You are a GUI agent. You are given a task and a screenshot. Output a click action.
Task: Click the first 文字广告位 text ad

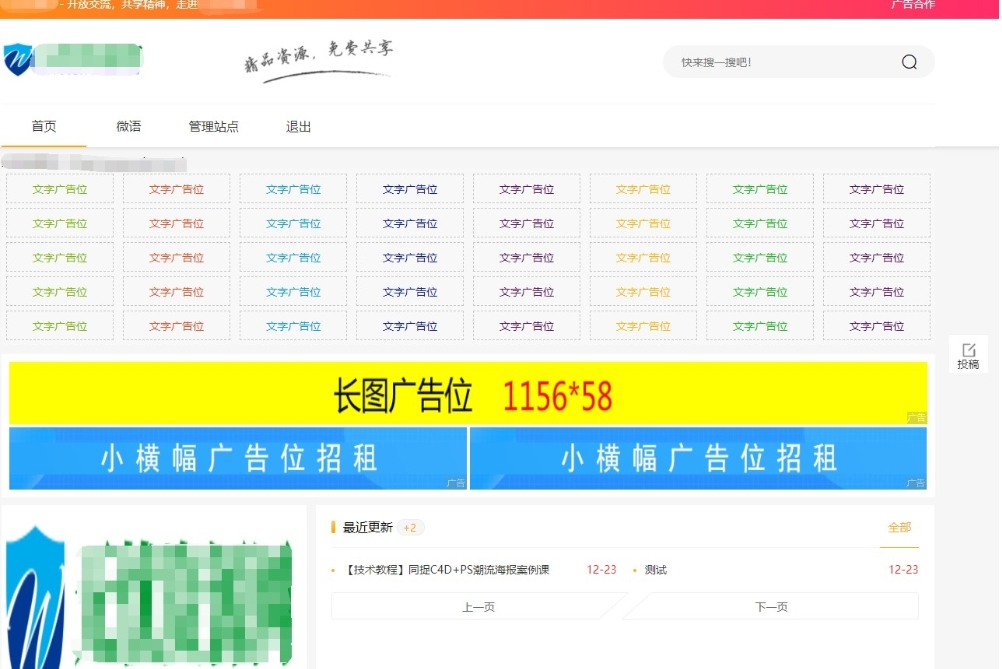point(59,188)
